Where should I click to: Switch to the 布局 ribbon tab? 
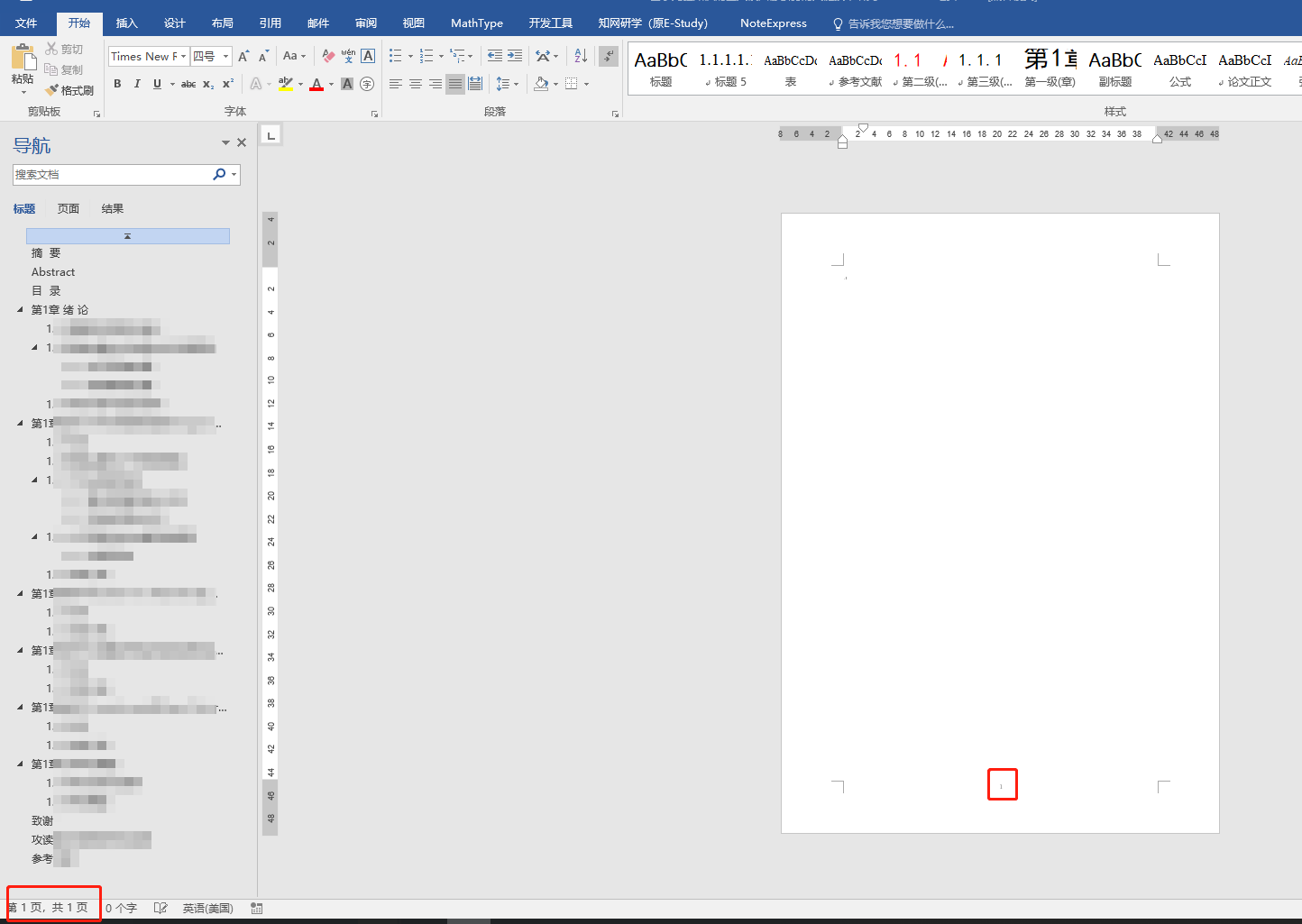[x=223, y=23]
